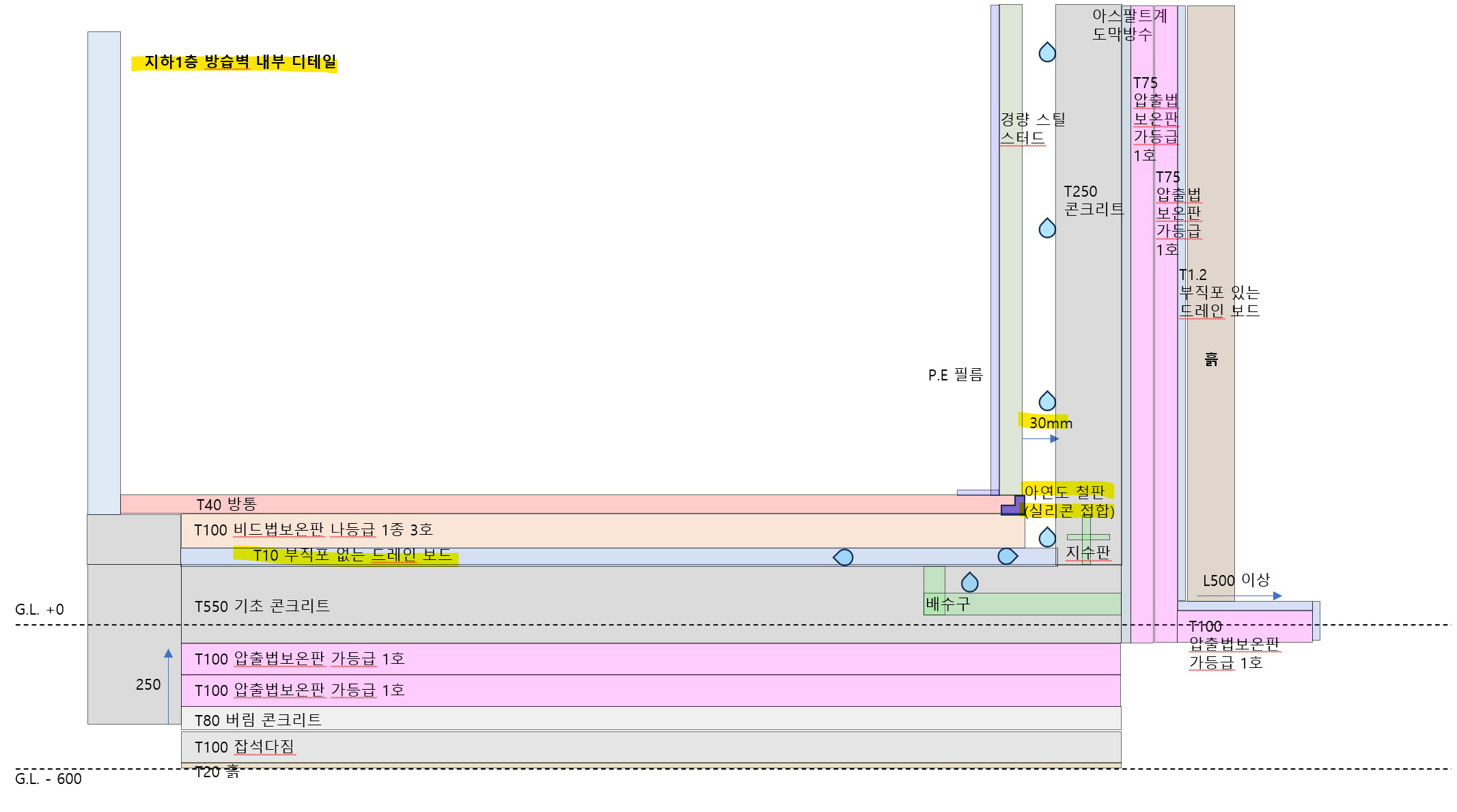Click the topmost water drop icon

point(1046,53)
